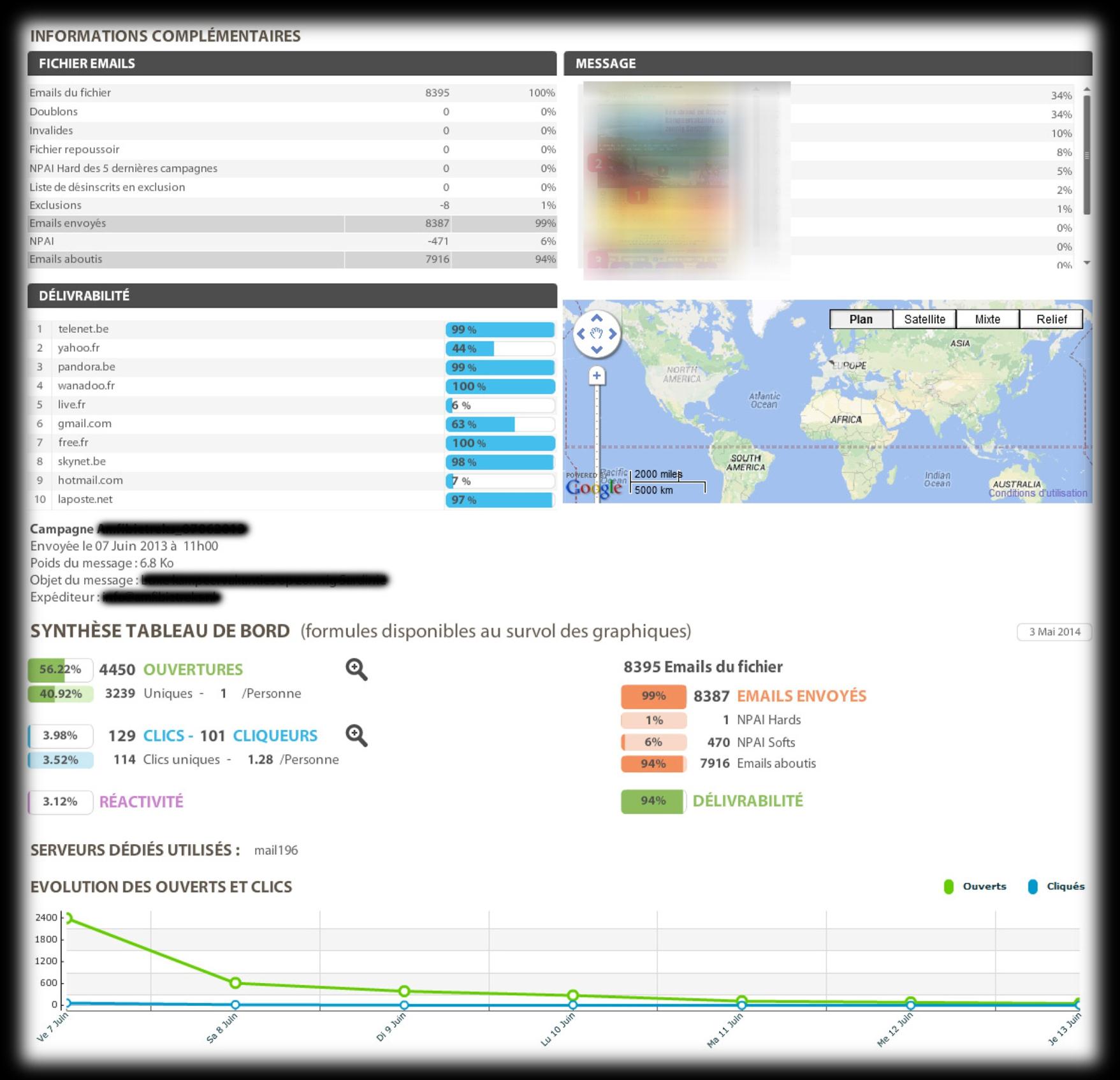
Task: Toggle the green Ouverts legend marker
Action: tap(949, 887)
